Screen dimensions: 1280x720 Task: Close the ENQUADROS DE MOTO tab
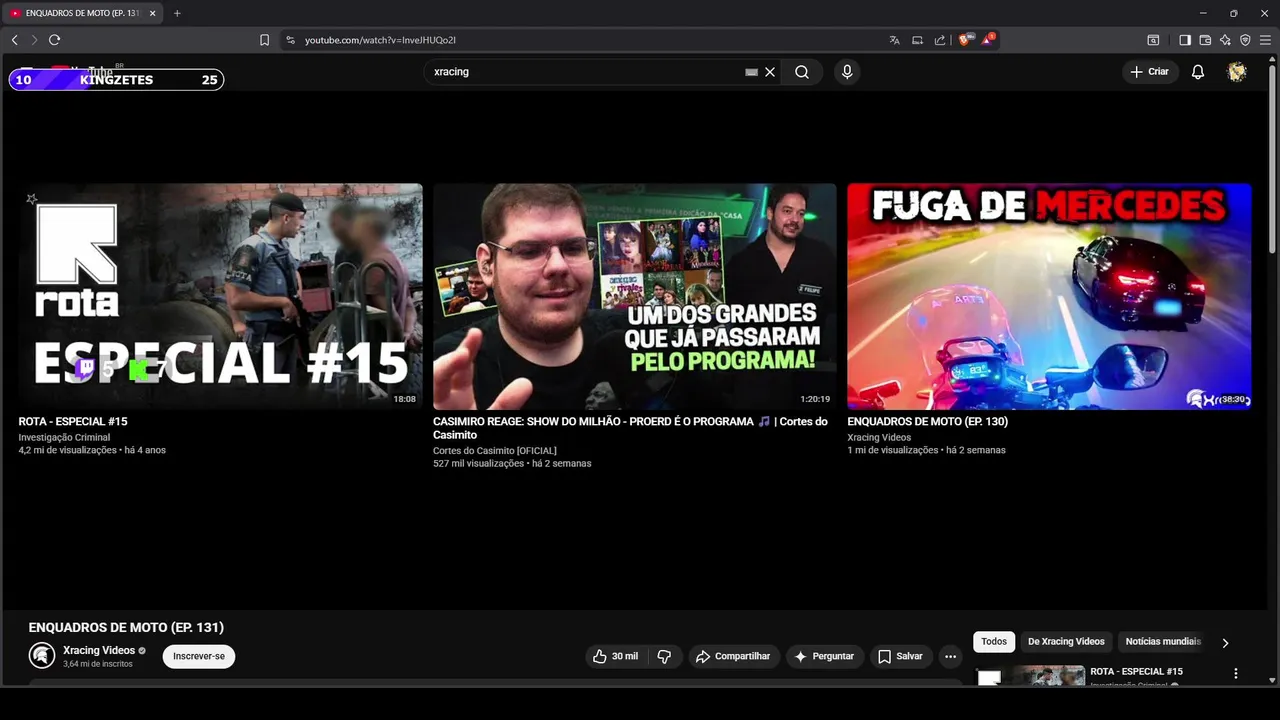[152, 13]
